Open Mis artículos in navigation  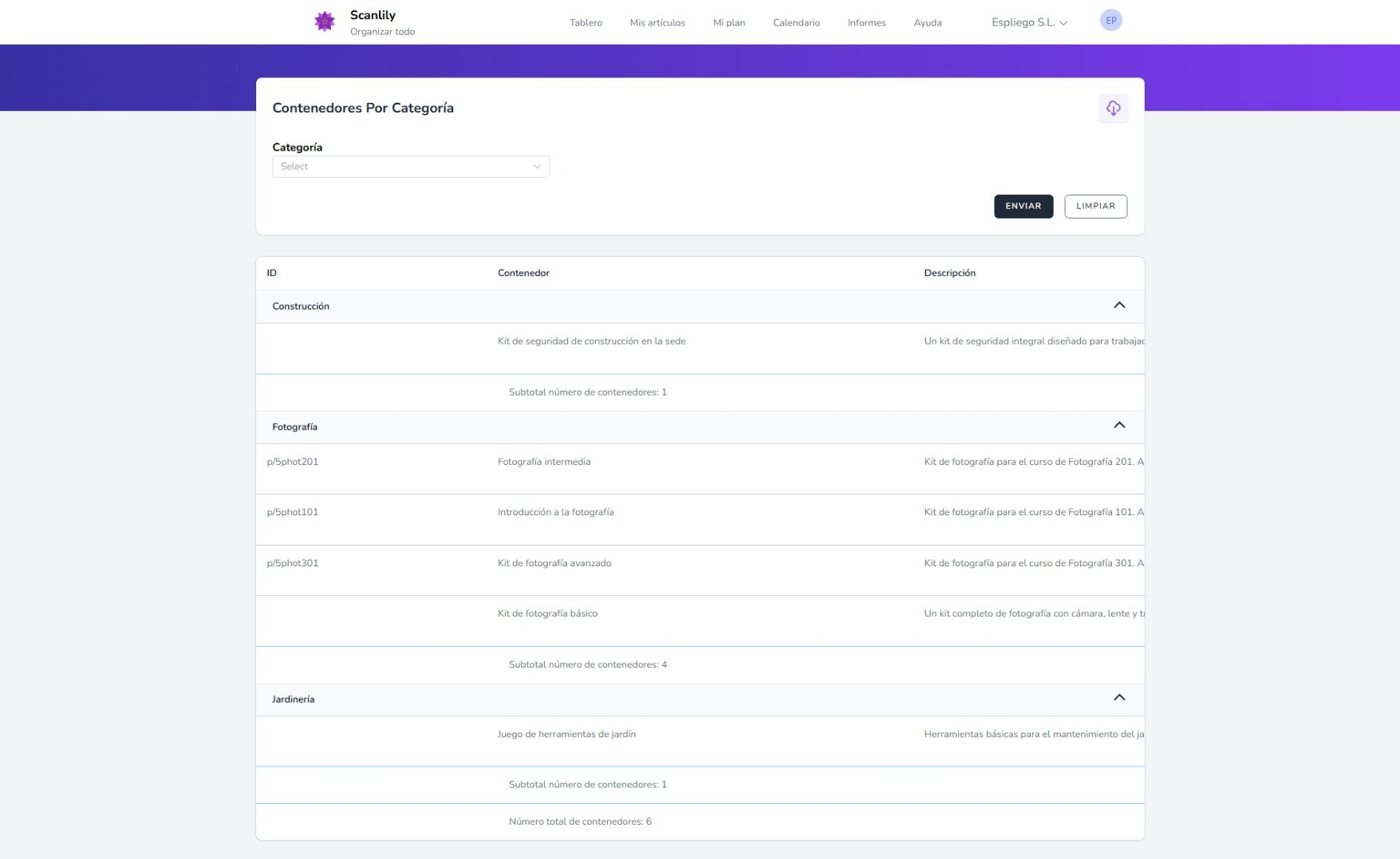coord(657,23)
